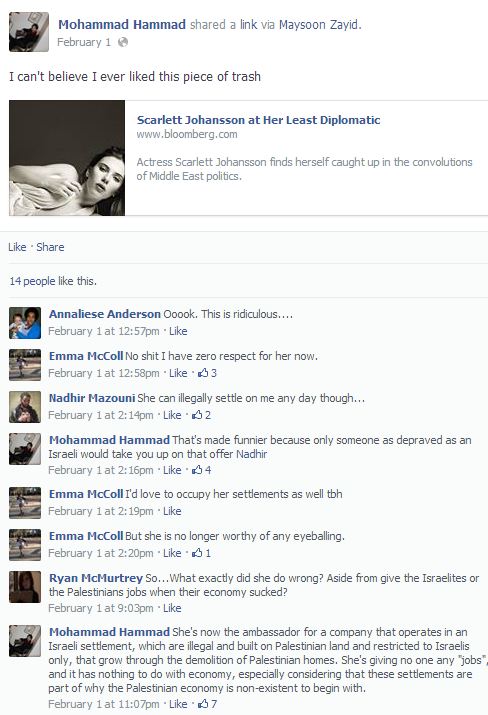Open Mohammad Hammad's post profile picture
Viewport: 488px width, 715px height.
pyautogui.click(x=29, y=32)
